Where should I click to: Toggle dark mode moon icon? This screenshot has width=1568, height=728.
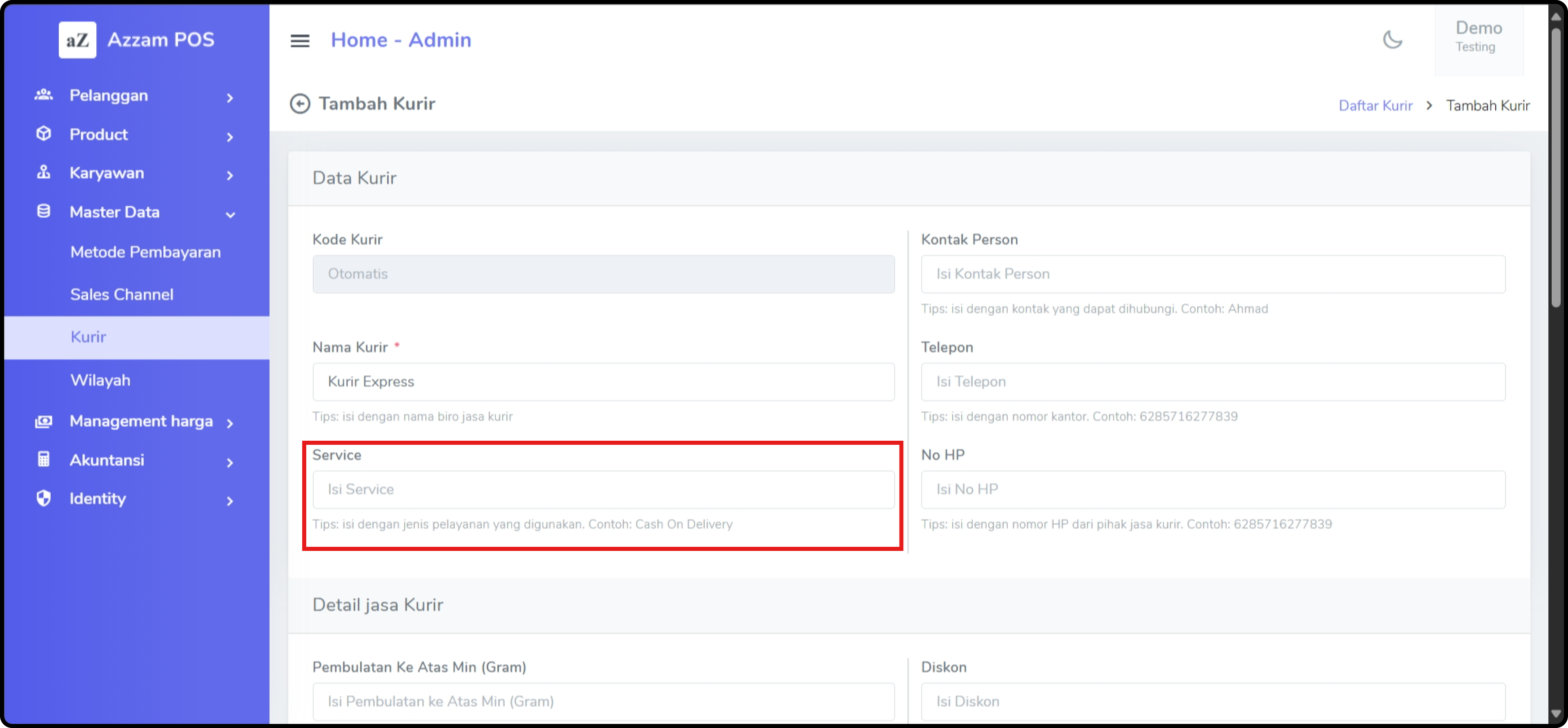pyautogui.click(x=1392, y=40)
